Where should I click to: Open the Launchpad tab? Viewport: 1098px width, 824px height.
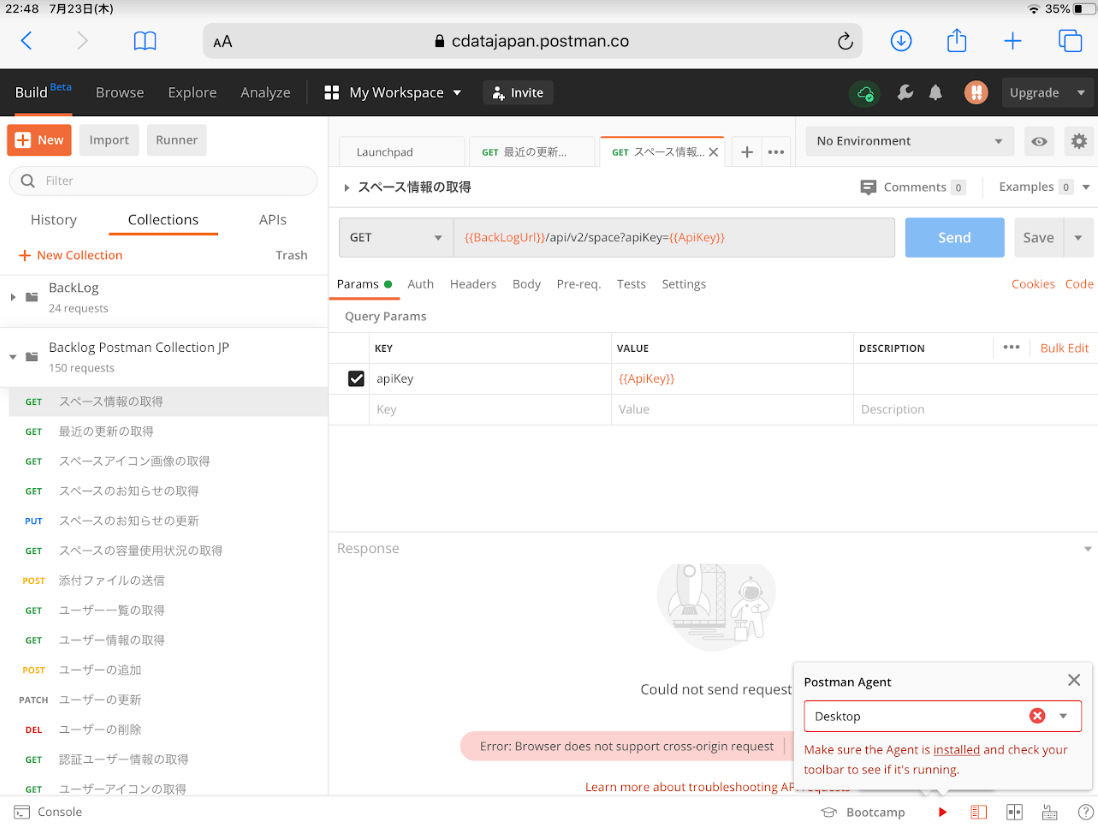401,152
